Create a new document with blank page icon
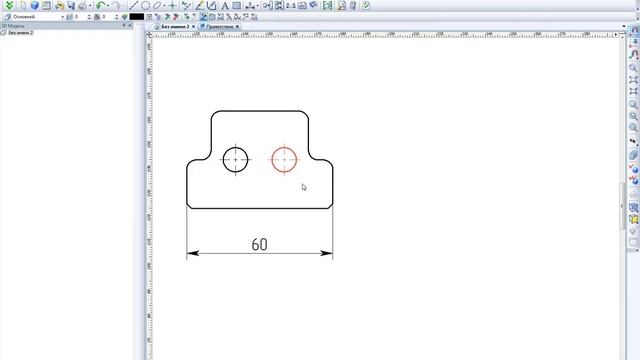 click(22, 5)
